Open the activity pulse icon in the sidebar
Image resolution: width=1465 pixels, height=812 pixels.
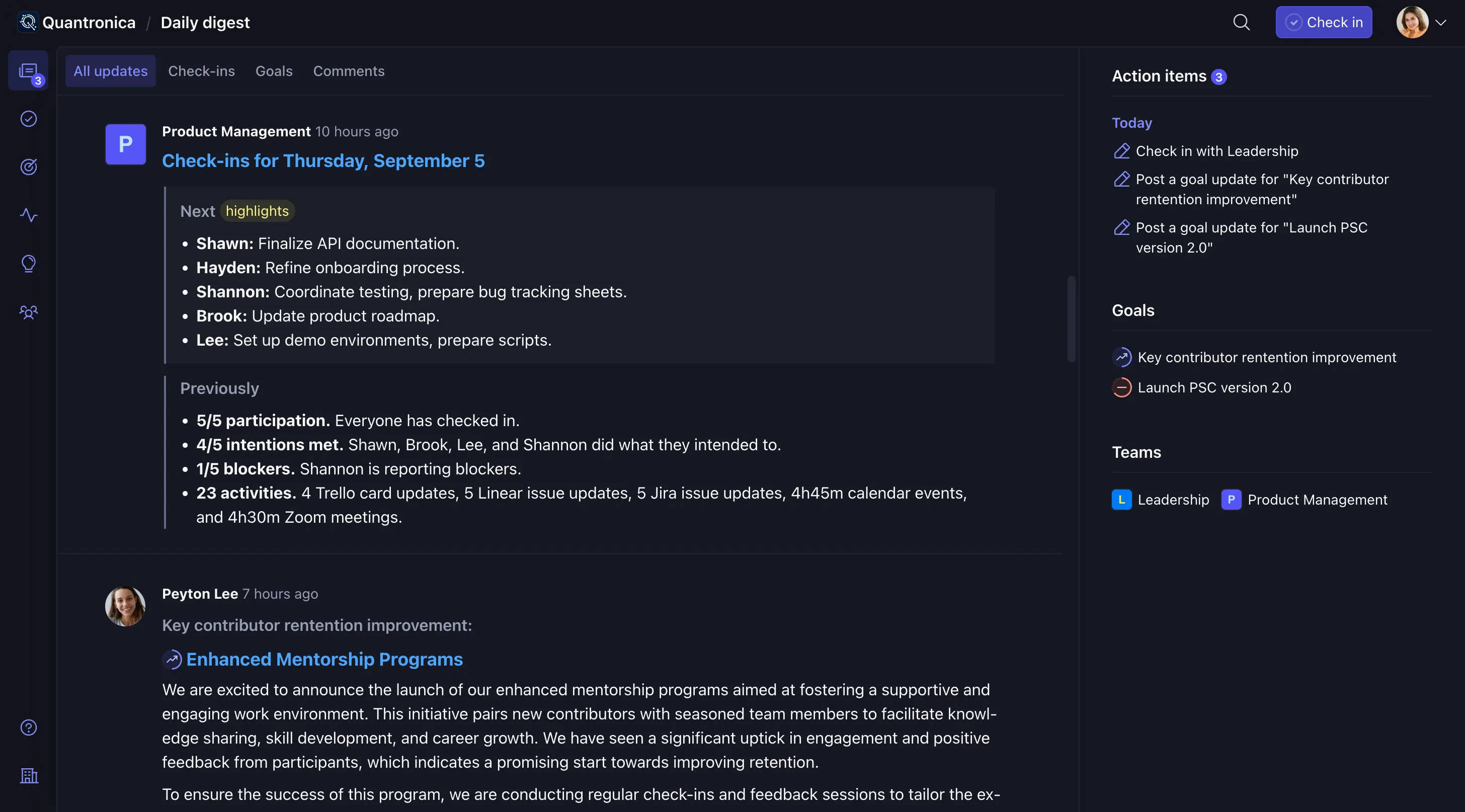pos(29,215)
